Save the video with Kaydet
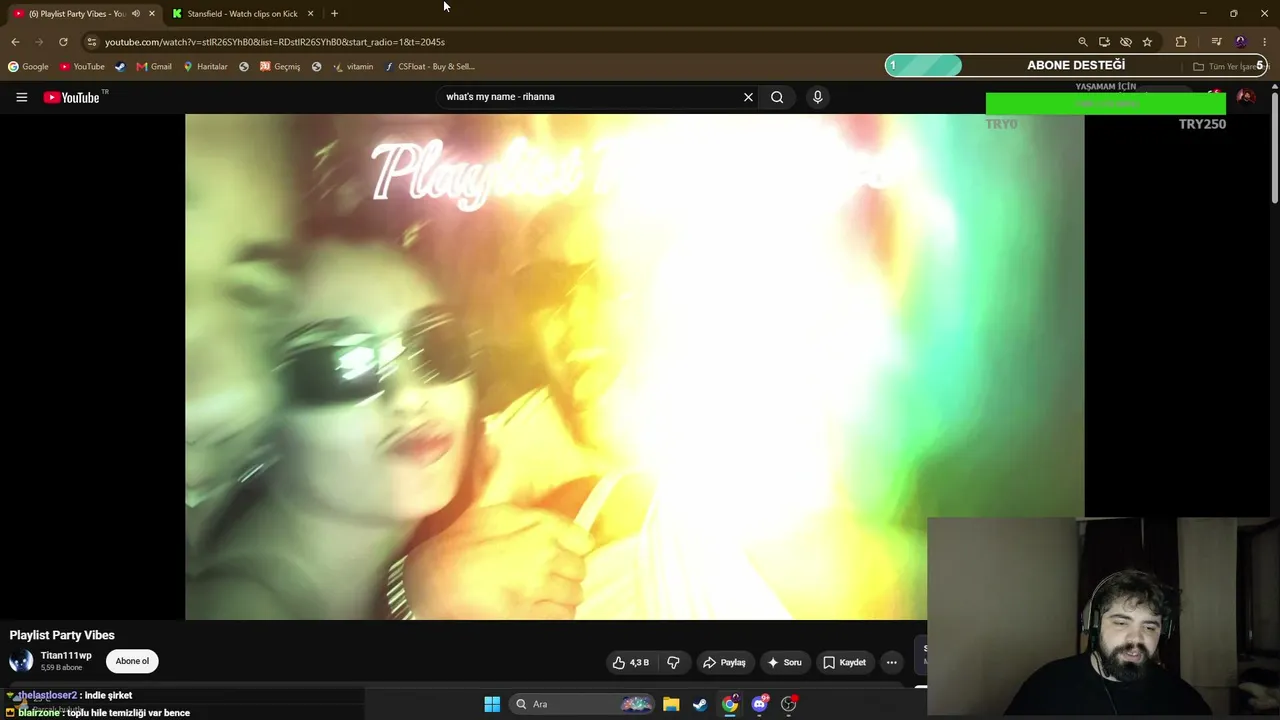 point(844,662)
